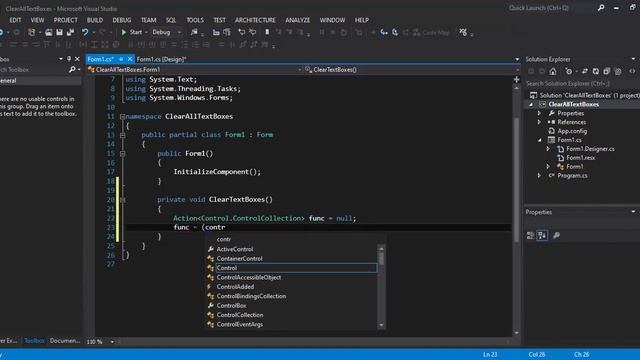This screenshot has height=360, width=640.
Task: Open the EDIT menu
Action: (15, 20)
